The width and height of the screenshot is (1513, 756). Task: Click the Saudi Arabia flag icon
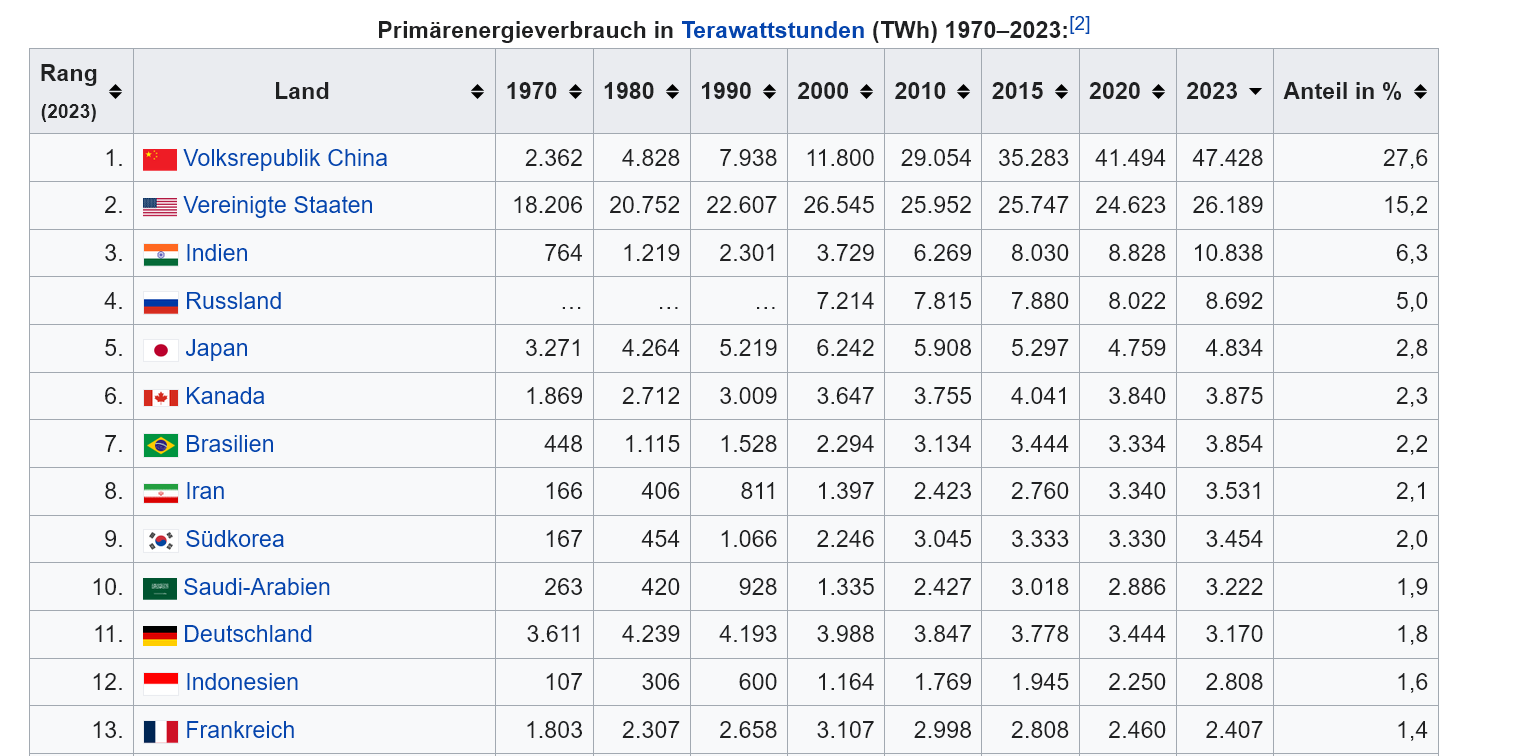pyautogui.click(x=160, y=588)
